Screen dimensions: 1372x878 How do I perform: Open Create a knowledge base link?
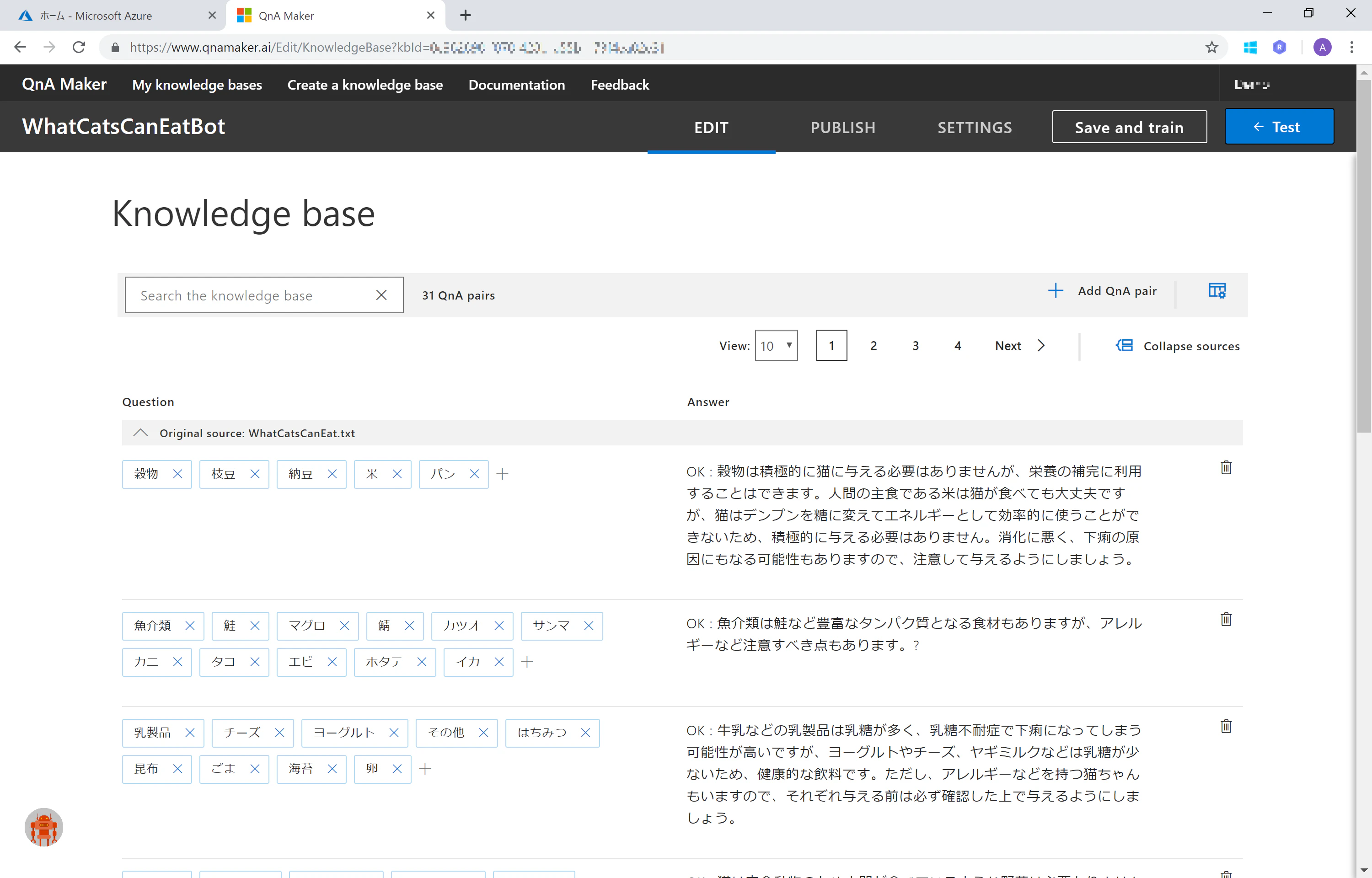click(x=365, y=85)
